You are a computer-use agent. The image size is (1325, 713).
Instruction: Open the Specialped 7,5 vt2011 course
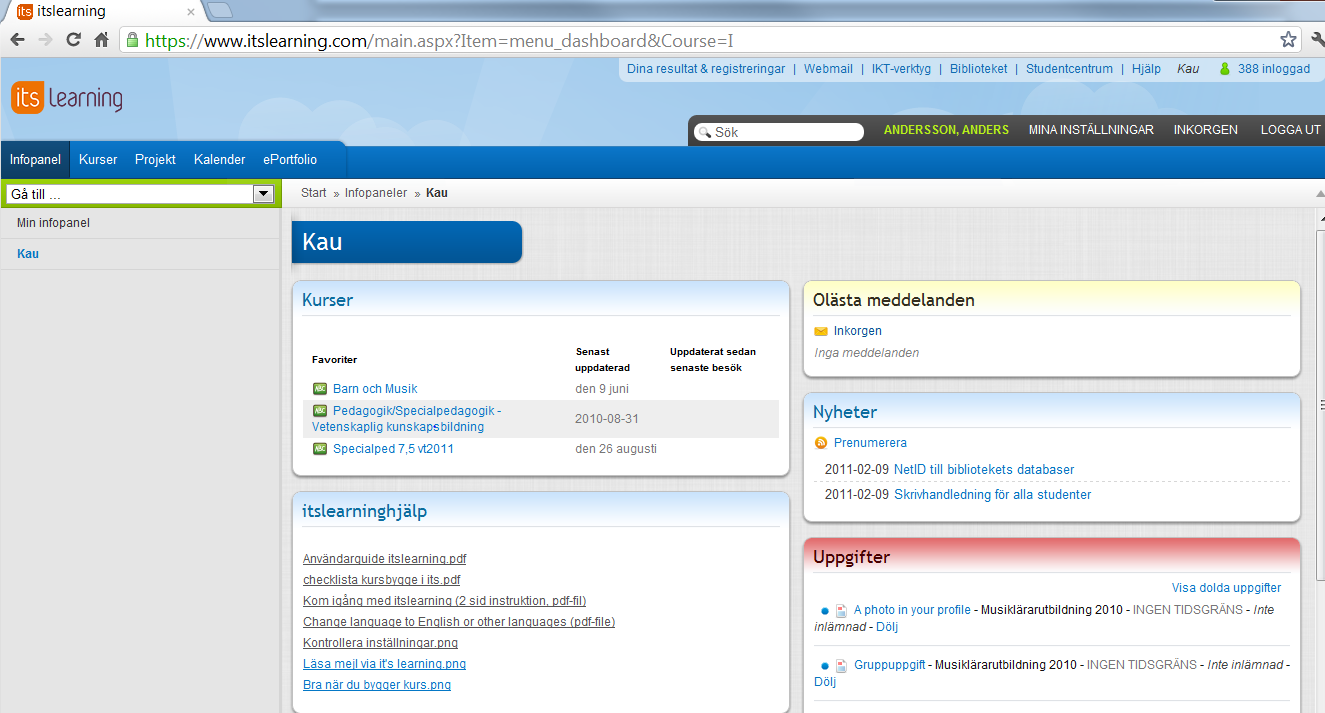tap(393, 449)
